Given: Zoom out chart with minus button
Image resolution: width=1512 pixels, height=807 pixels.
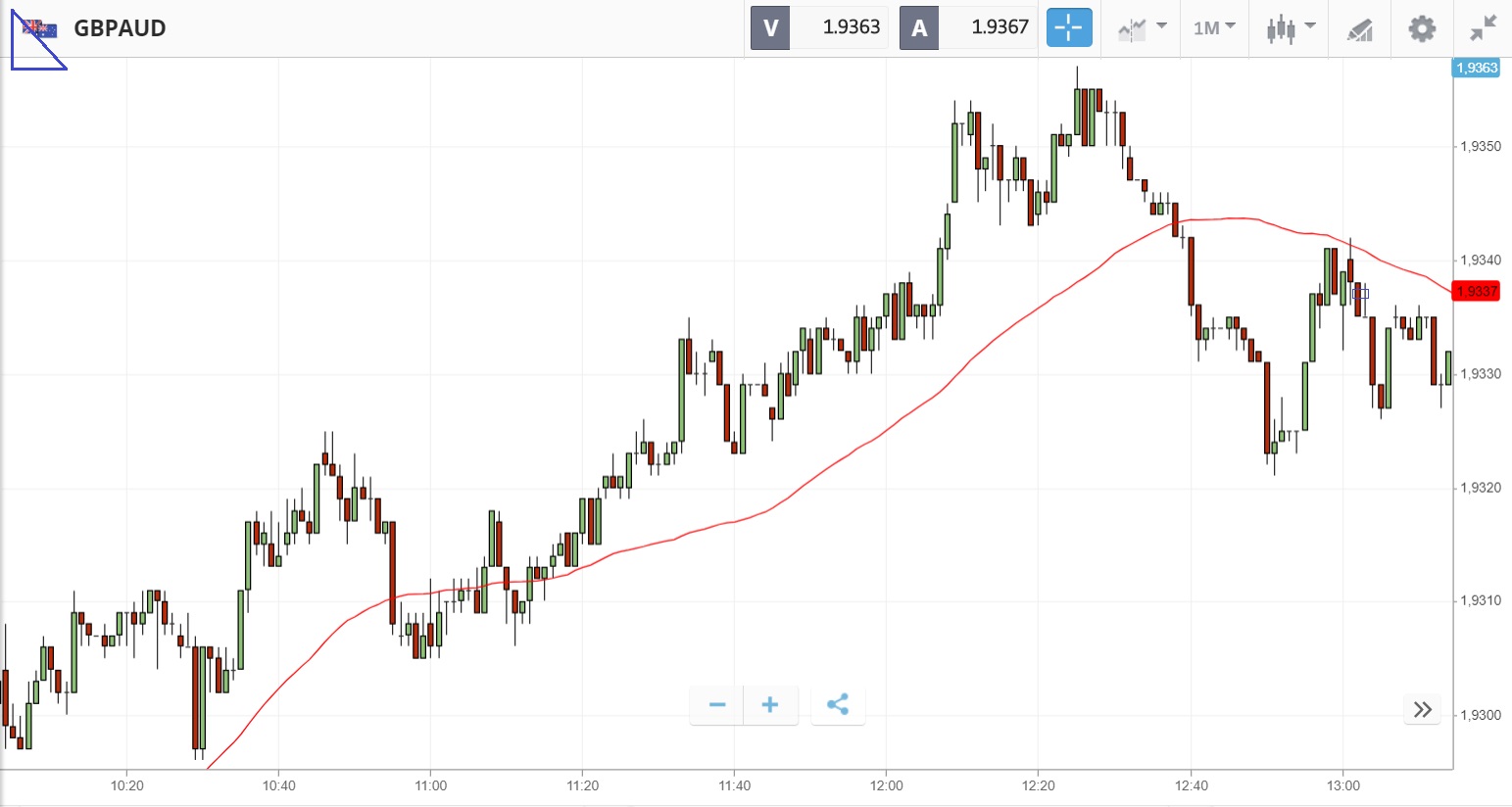Looking at the screenshot, I should coord(717,705).
